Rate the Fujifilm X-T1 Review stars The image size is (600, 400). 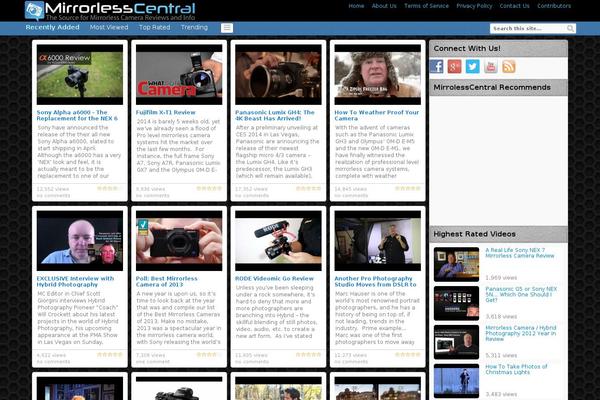pos(209,188)
